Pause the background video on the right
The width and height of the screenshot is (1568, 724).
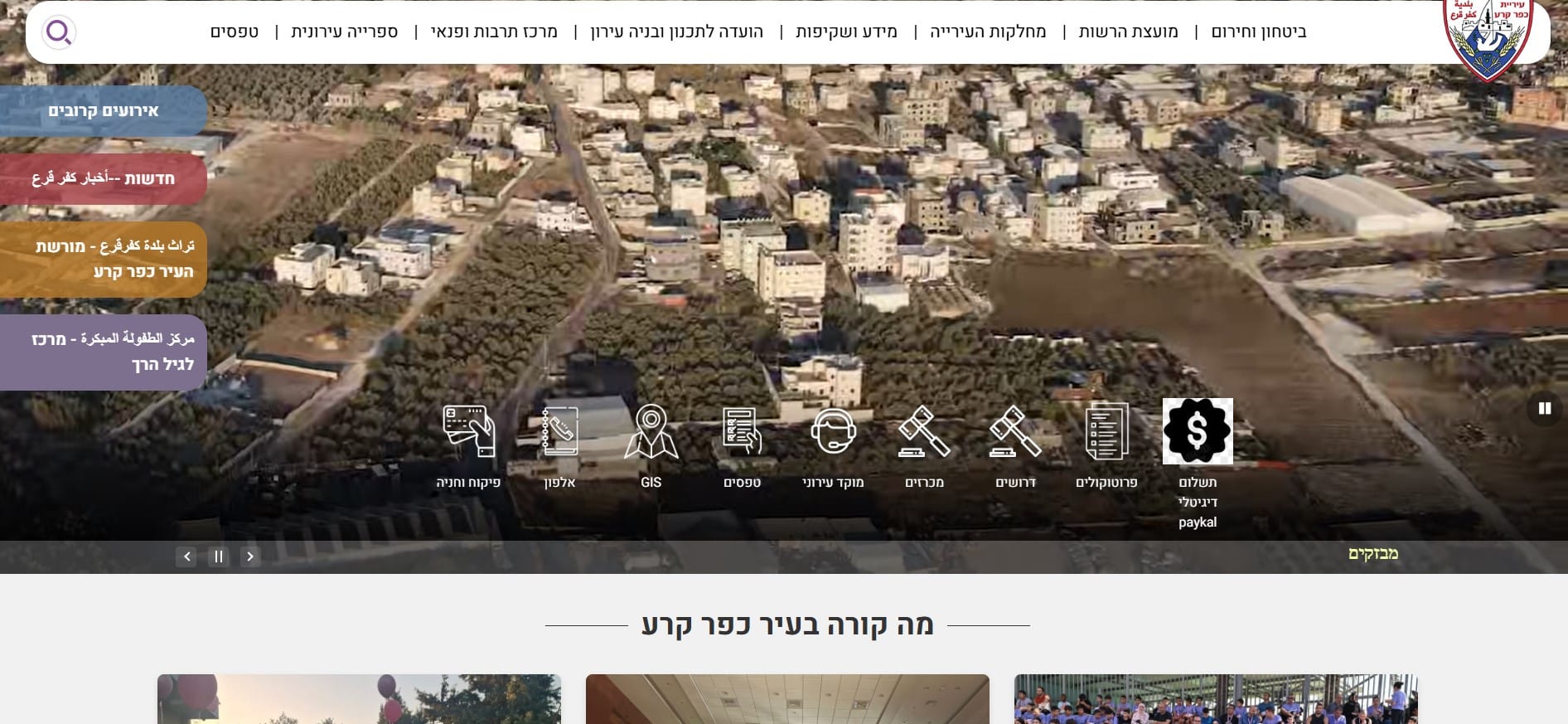(1544, 408)
